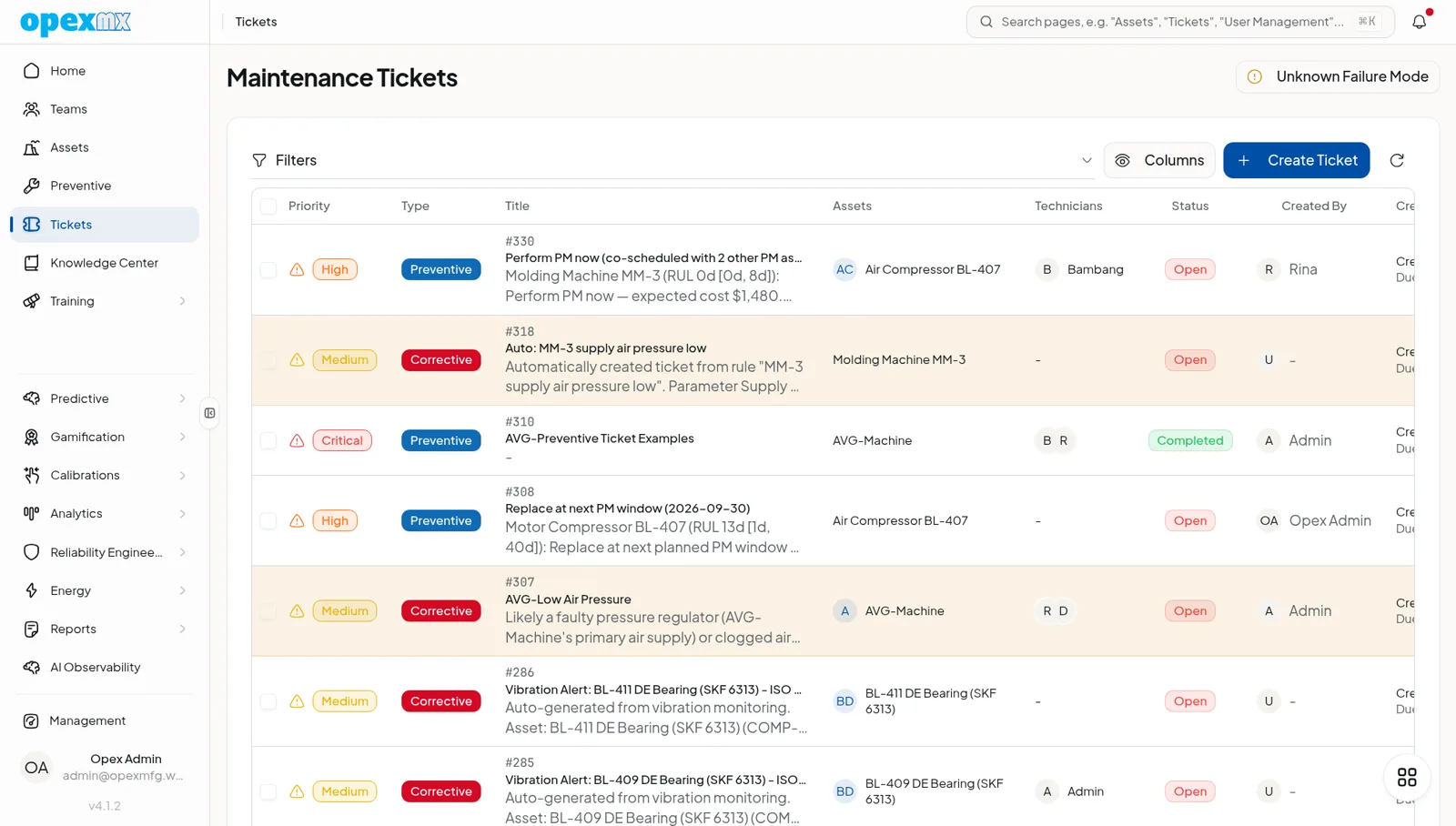Click the warning icon on Critical ticket #310
This screenshot has width=1456, height=826.
click(297, 440)
